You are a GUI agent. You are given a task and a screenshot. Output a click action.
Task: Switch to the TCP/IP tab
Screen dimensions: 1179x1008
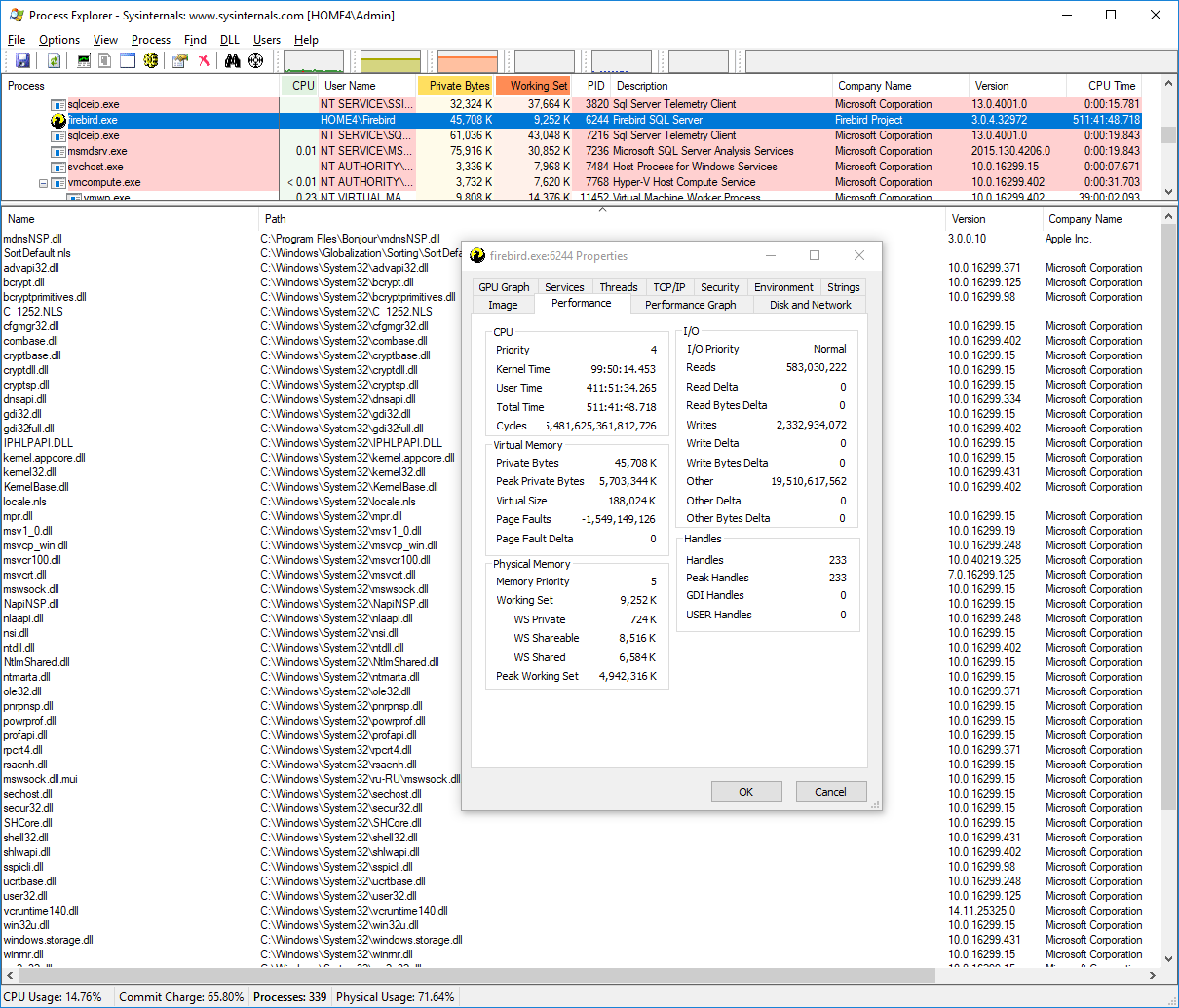tap(668, 287)
